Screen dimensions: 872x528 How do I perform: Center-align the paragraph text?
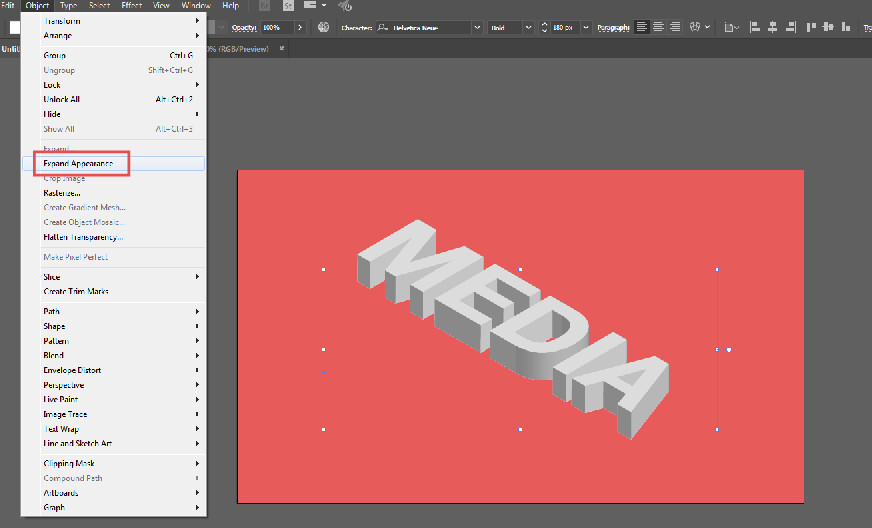659,27
